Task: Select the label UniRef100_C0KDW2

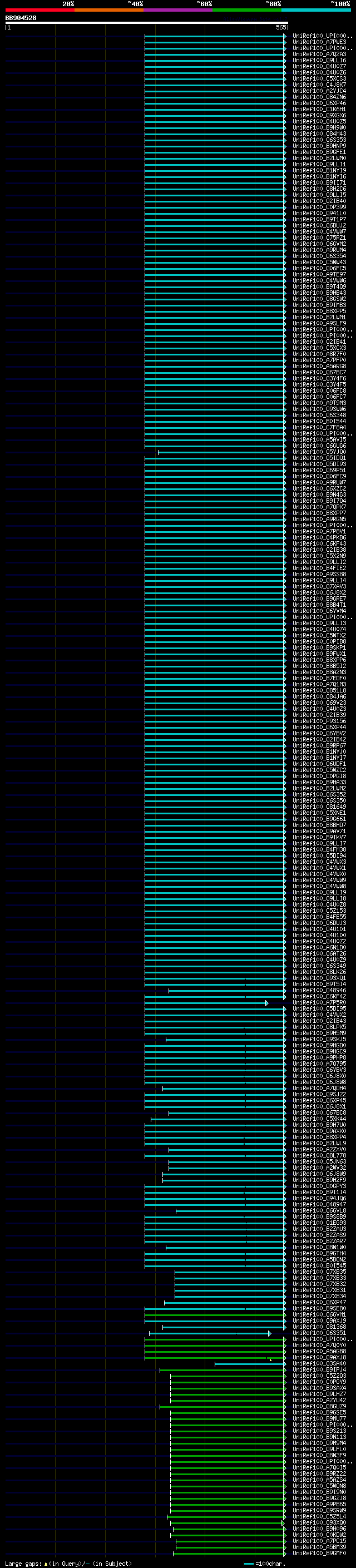Action: 319,1535
